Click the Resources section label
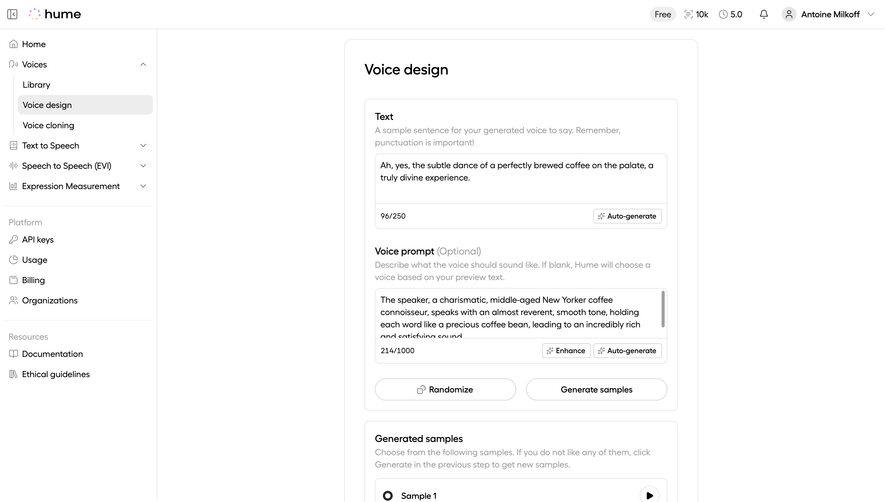The image size is (885, 502). 28,337
